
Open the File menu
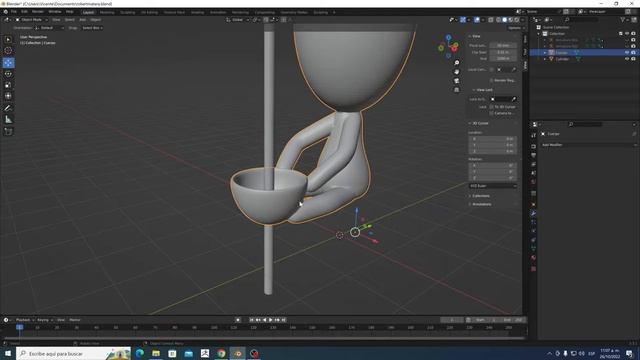(14, 12)
